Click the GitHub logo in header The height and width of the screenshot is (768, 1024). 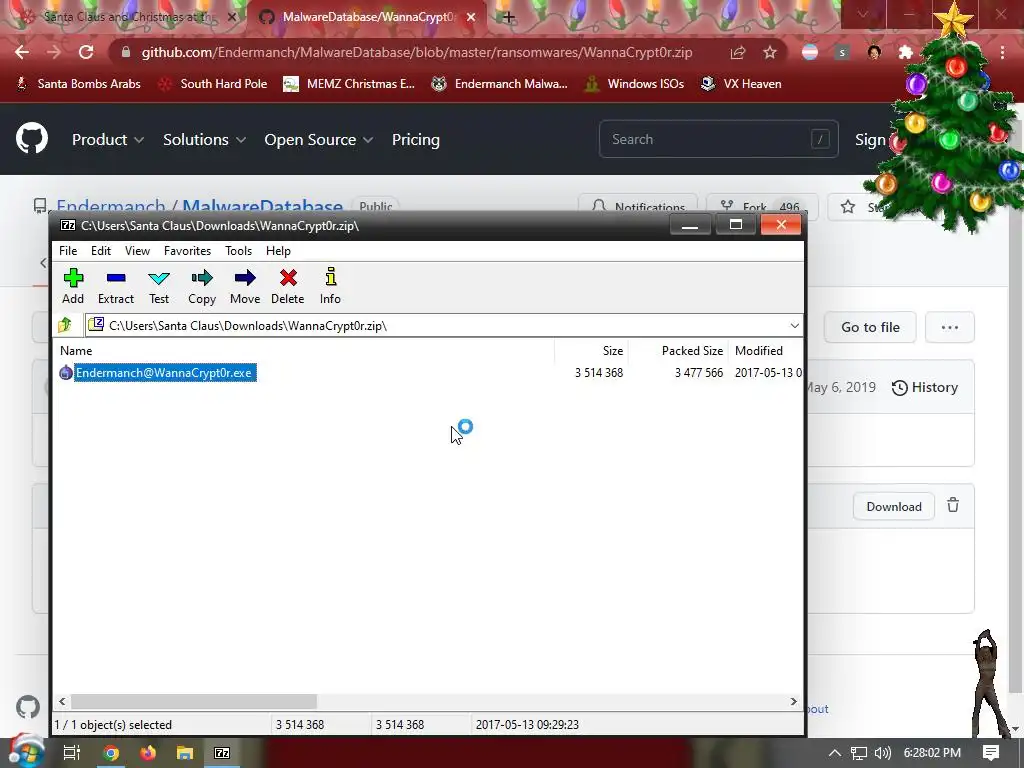(x=31, y=138)
